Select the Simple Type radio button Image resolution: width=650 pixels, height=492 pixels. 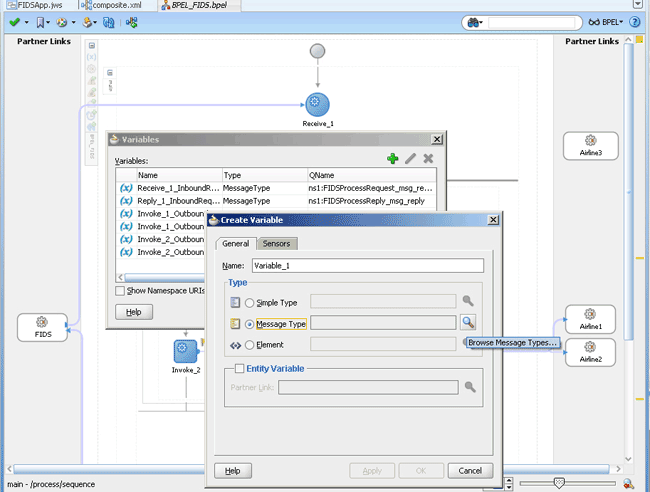tap(249, 303)
